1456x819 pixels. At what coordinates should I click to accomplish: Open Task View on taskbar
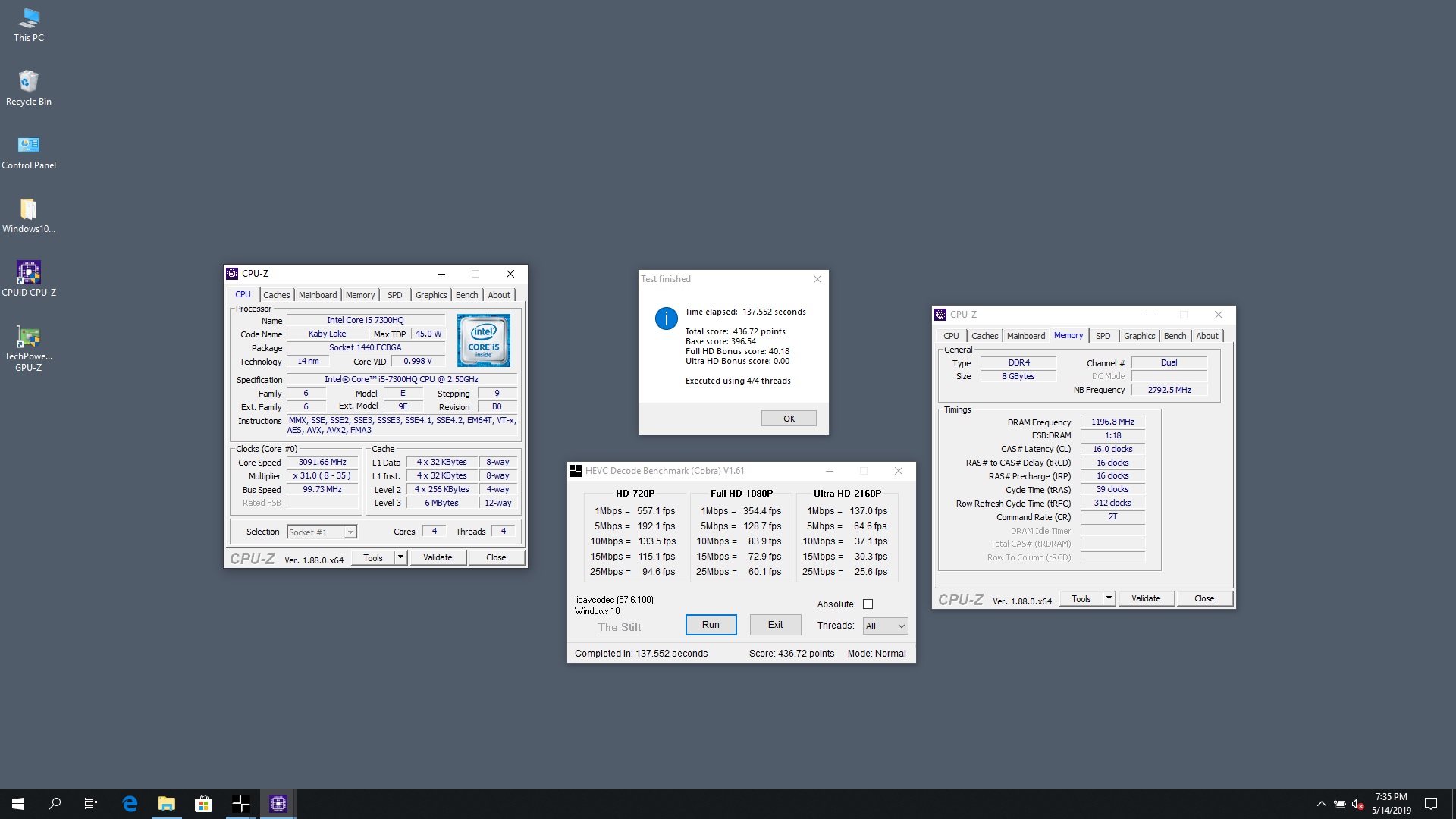[x=91, y=804]
